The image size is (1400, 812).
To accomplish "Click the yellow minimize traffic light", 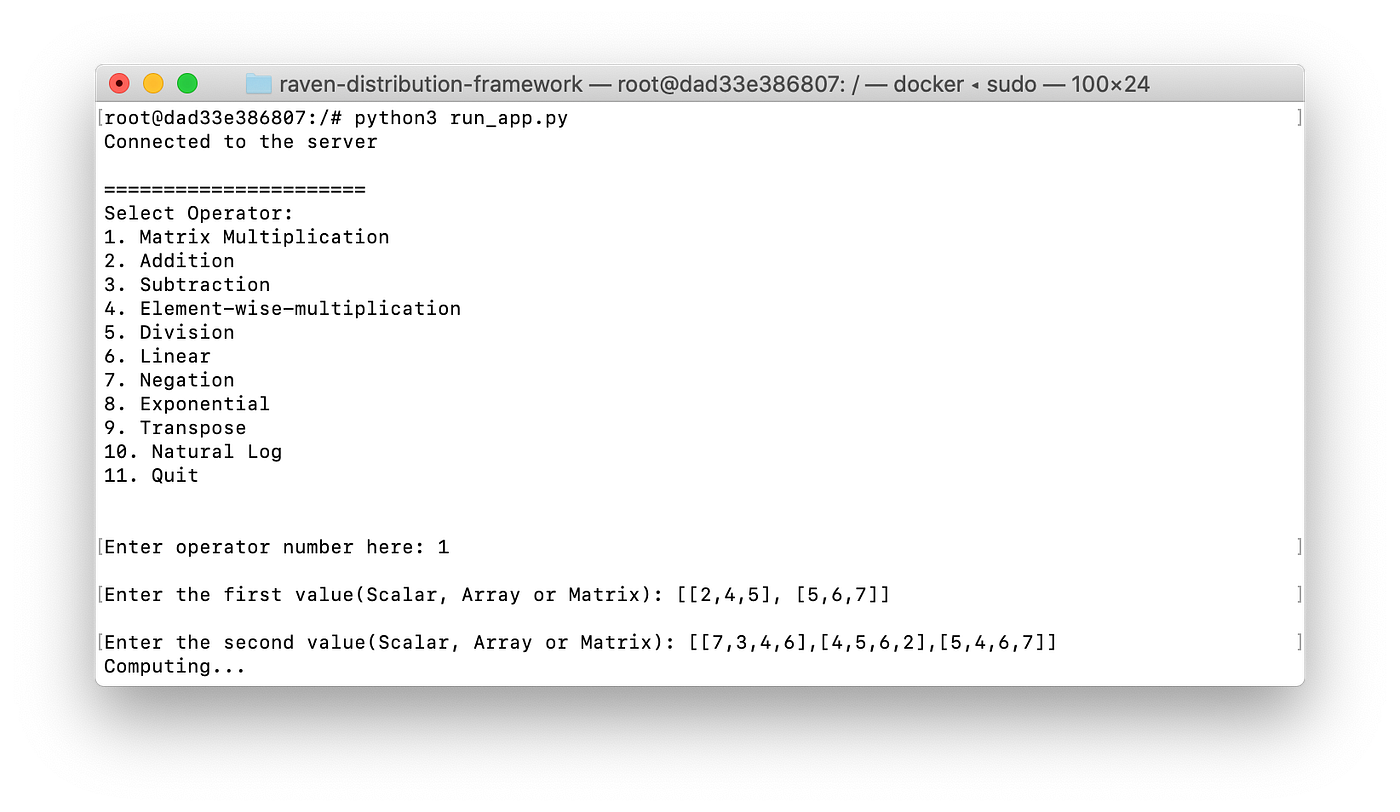I will 153,84.
